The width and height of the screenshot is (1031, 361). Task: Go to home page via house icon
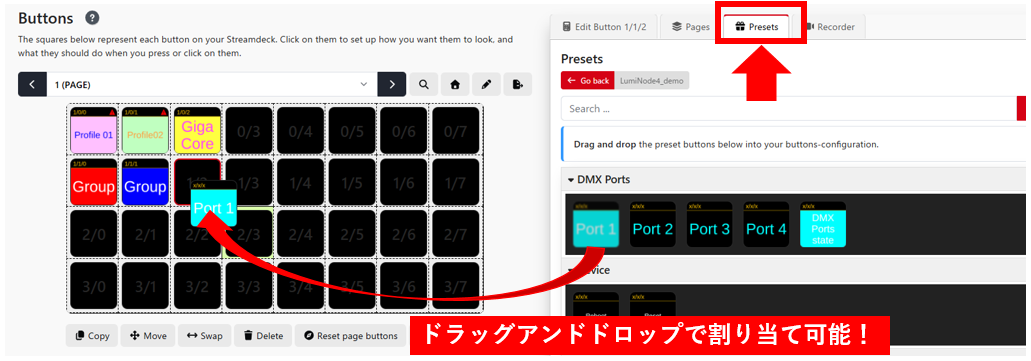(x=454, y=84)
